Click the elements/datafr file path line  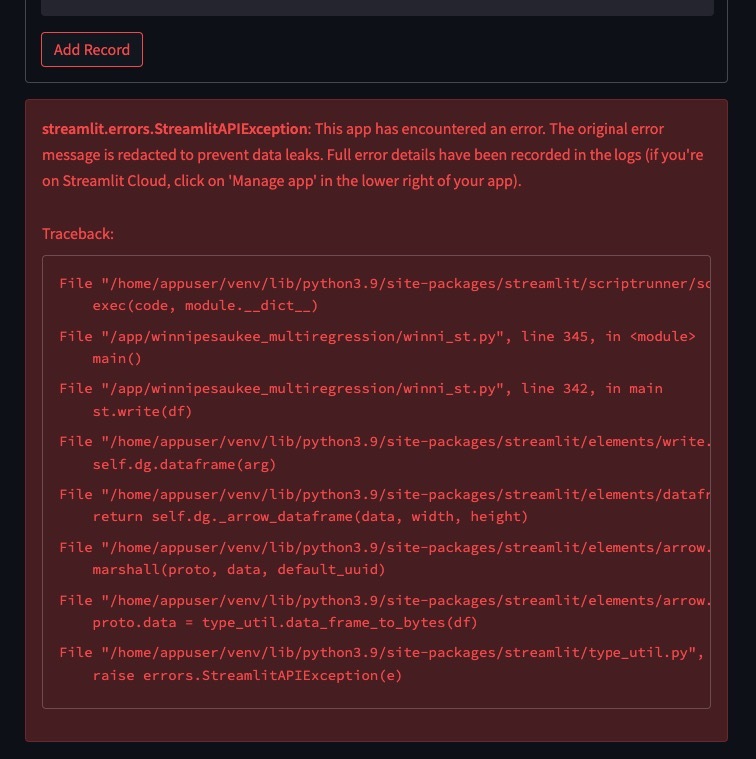(385, 494)
